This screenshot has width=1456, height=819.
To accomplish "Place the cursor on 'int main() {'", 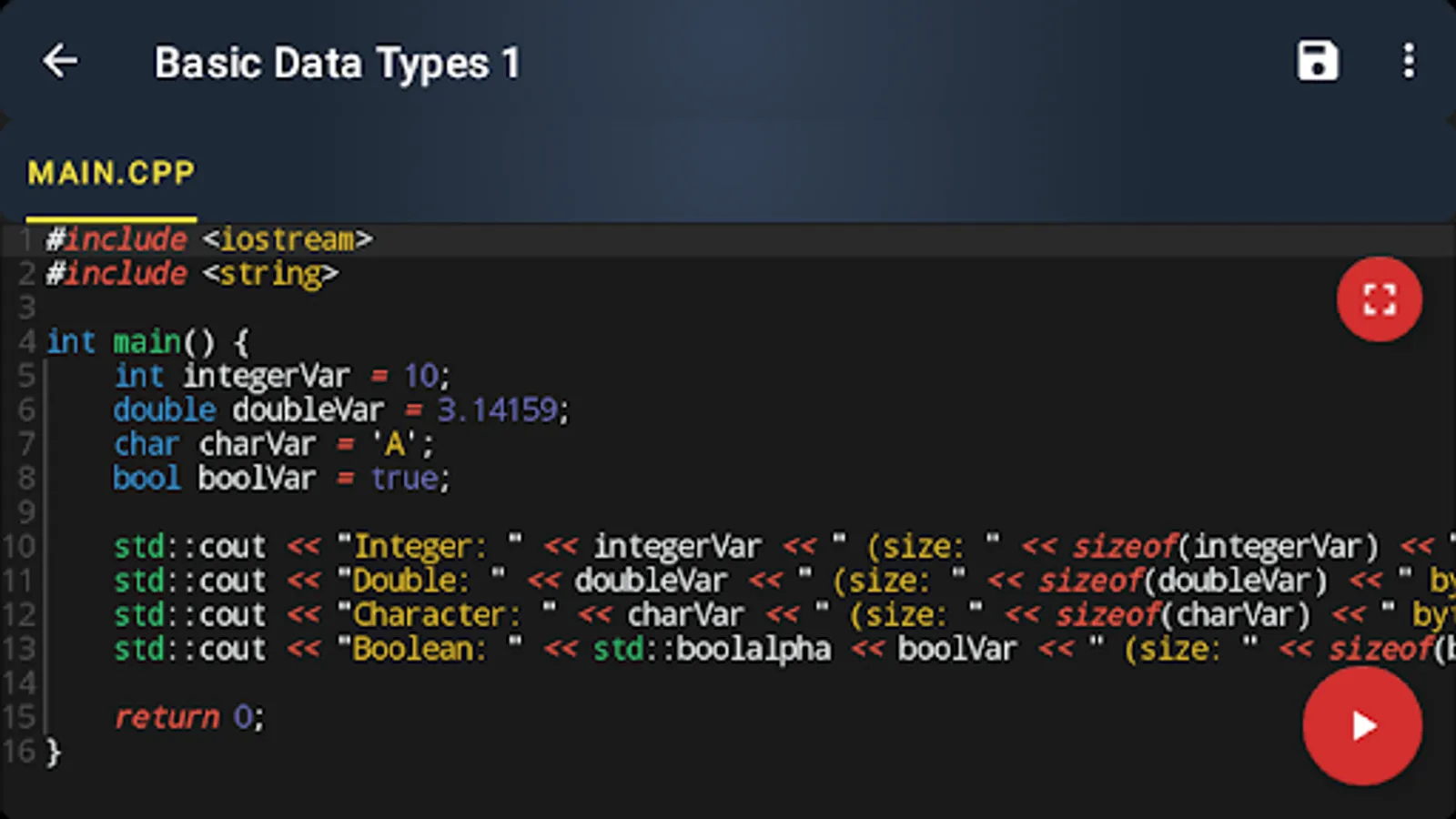I will (x=147, y=342).
